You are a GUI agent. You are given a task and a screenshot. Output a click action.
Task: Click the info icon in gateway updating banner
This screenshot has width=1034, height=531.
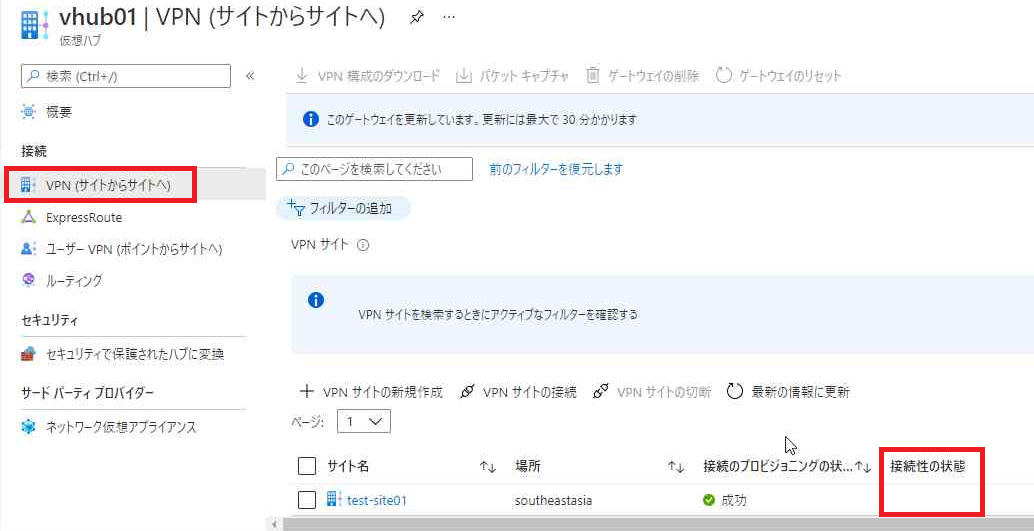click(310, 119)
